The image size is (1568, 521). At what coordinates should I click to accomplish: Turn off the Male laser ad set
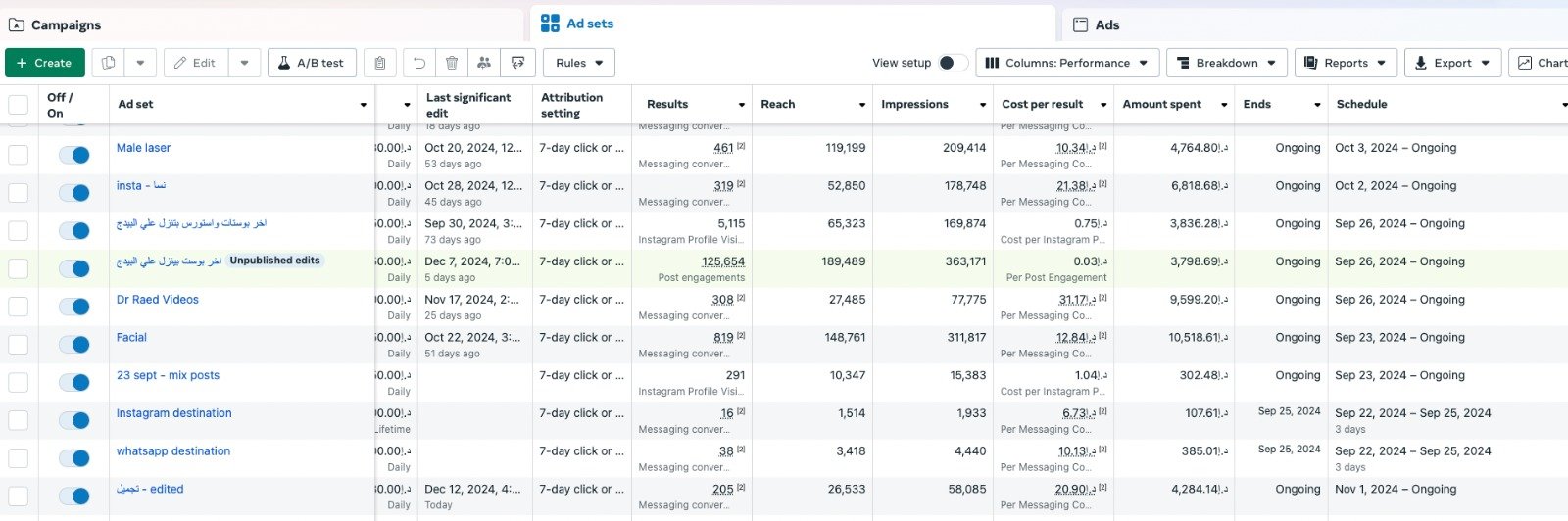coord(74,155)
